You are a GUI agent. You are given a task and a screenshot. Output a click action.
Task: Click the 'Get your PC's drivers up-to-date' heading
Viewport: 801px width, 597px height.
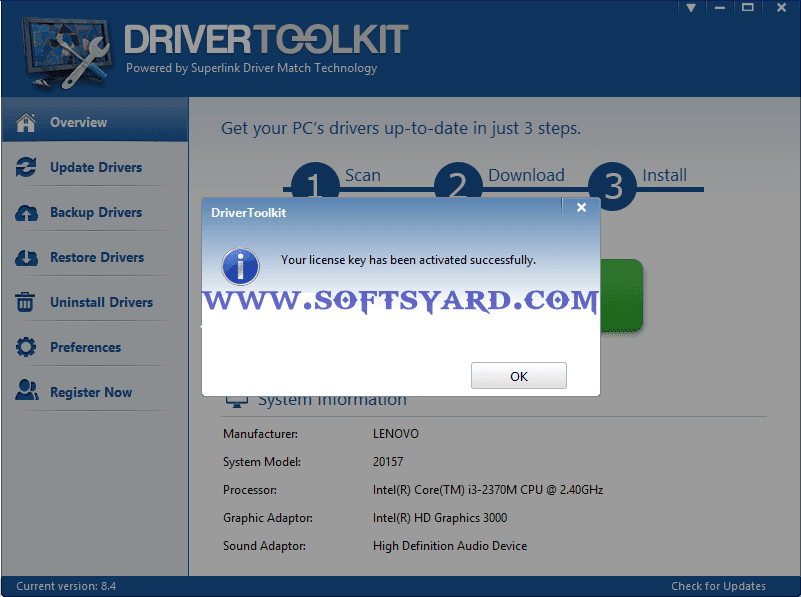[400, 128]
